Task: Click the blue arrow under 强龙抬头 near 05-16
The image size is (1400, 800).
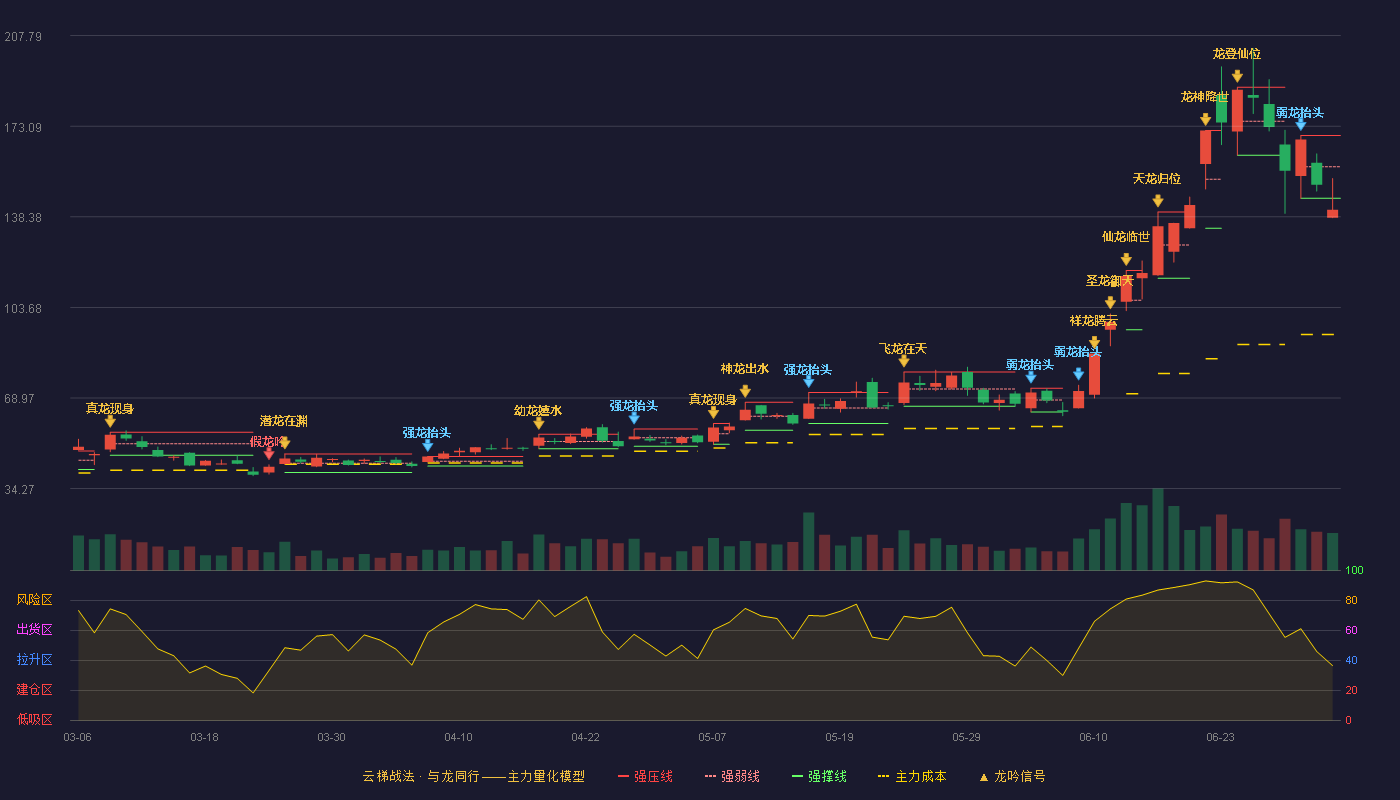Action: (808, 381)
